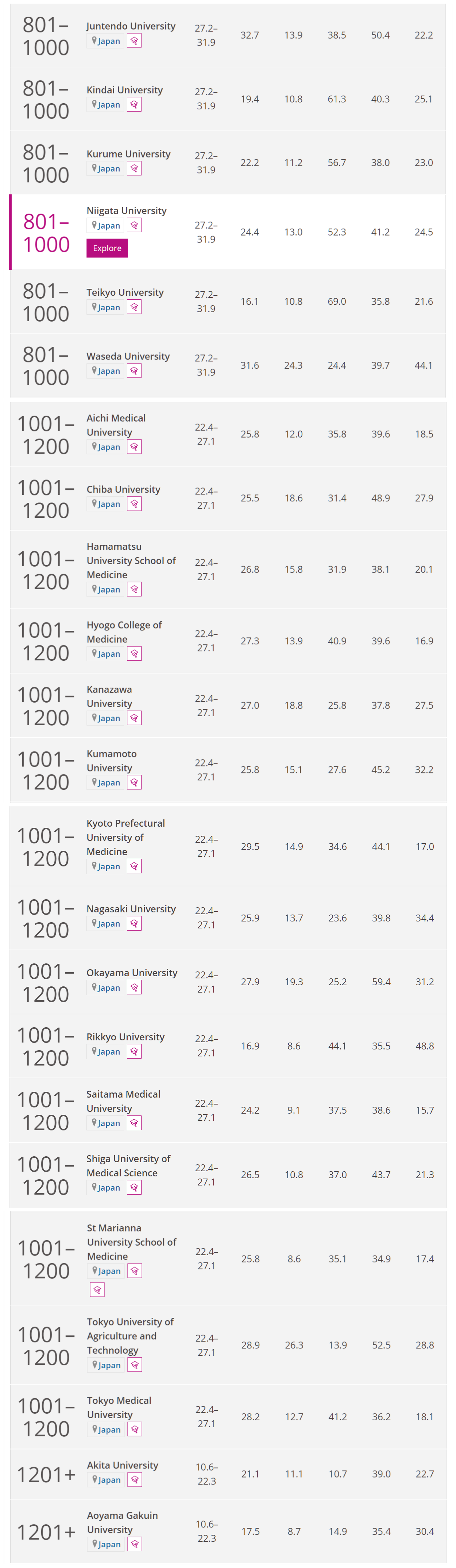456x1568 pixels.
Task: Open the Hyogo College of Medicine link
Action: [x=124, y=632]
